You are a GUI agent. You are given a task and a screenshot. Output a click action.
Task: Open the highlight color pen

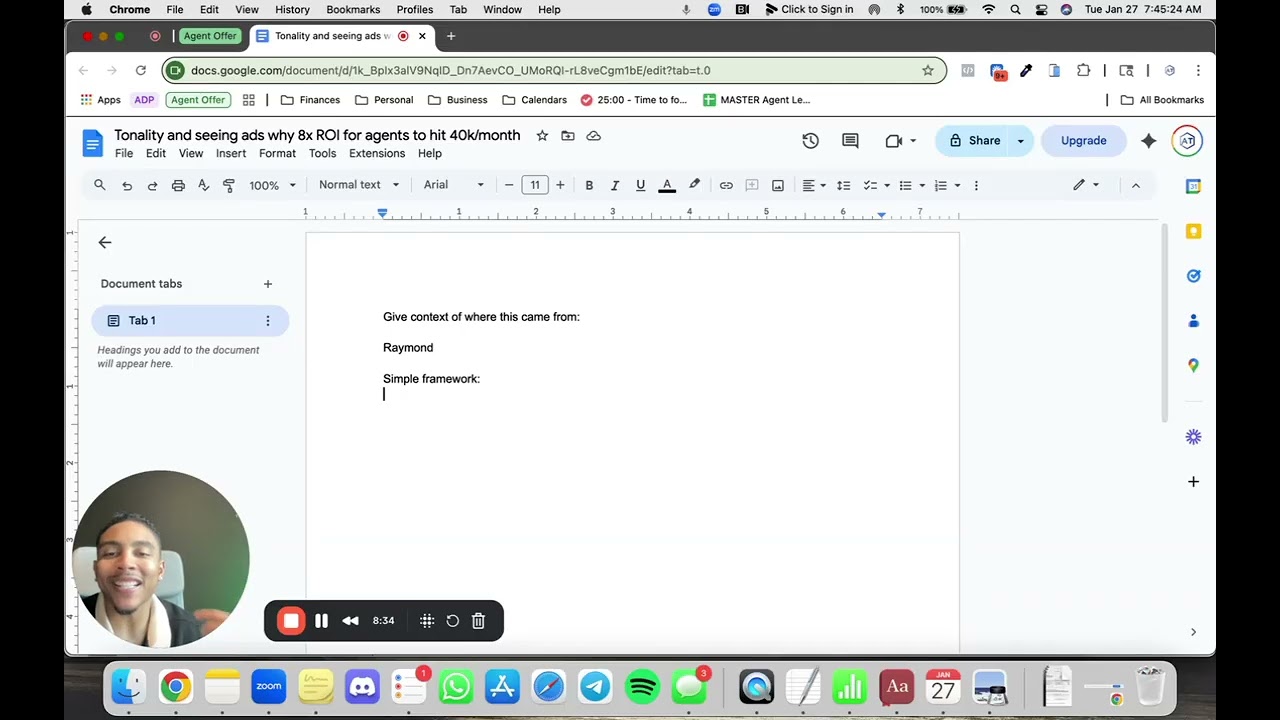[694, 185]
